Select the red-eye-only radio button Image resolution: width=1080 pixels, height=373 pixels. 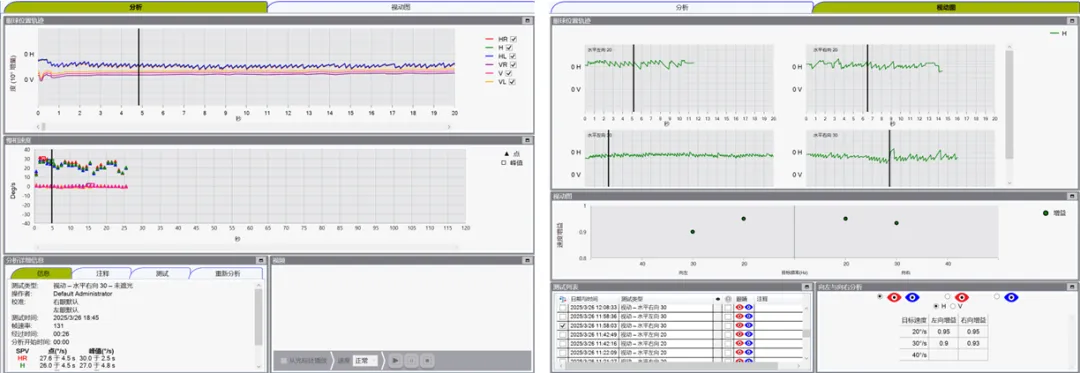tap(948, 297)
